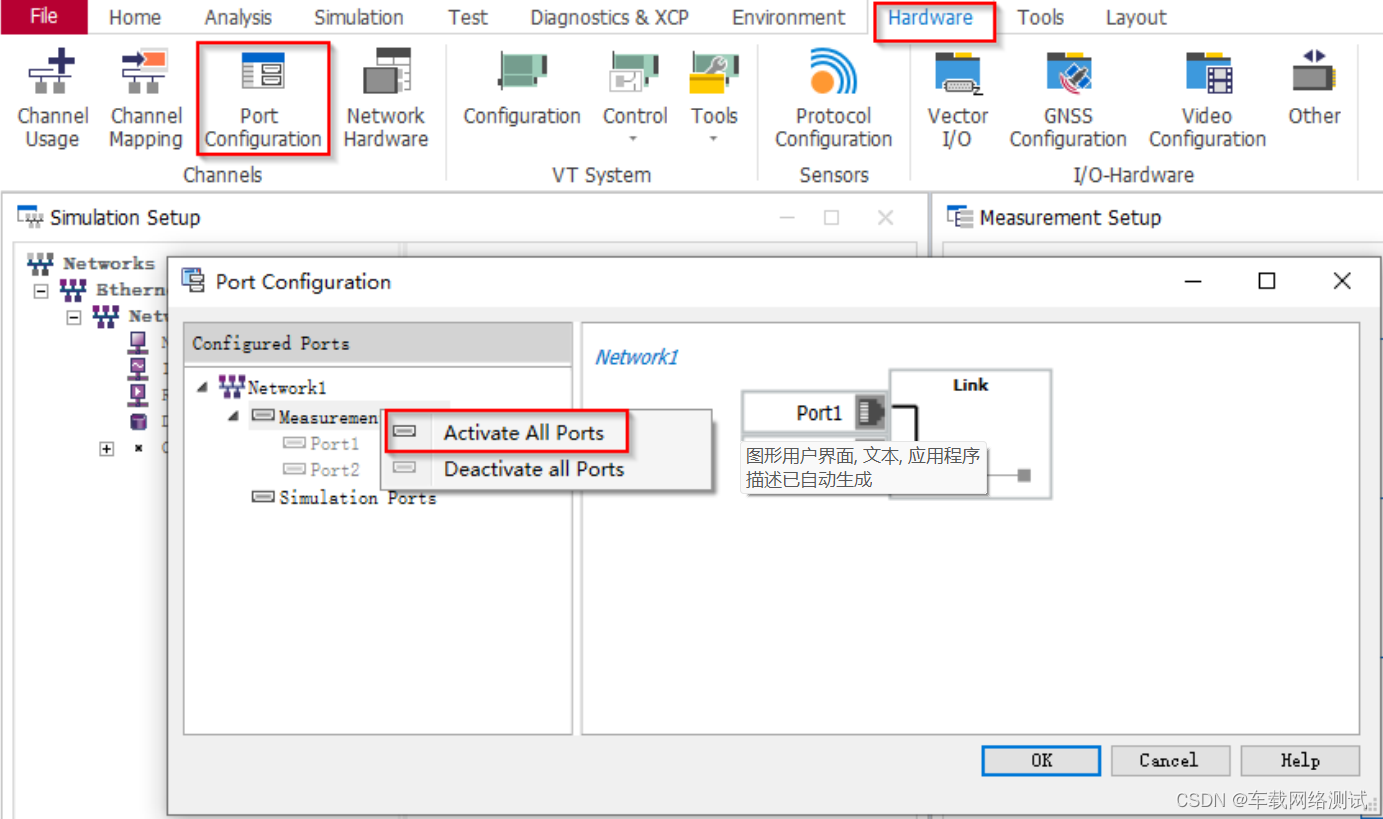Open the Control dropdown arrow
Image resolution: width=1383 pixels, height=819 pixels.
tap(634, 139)
